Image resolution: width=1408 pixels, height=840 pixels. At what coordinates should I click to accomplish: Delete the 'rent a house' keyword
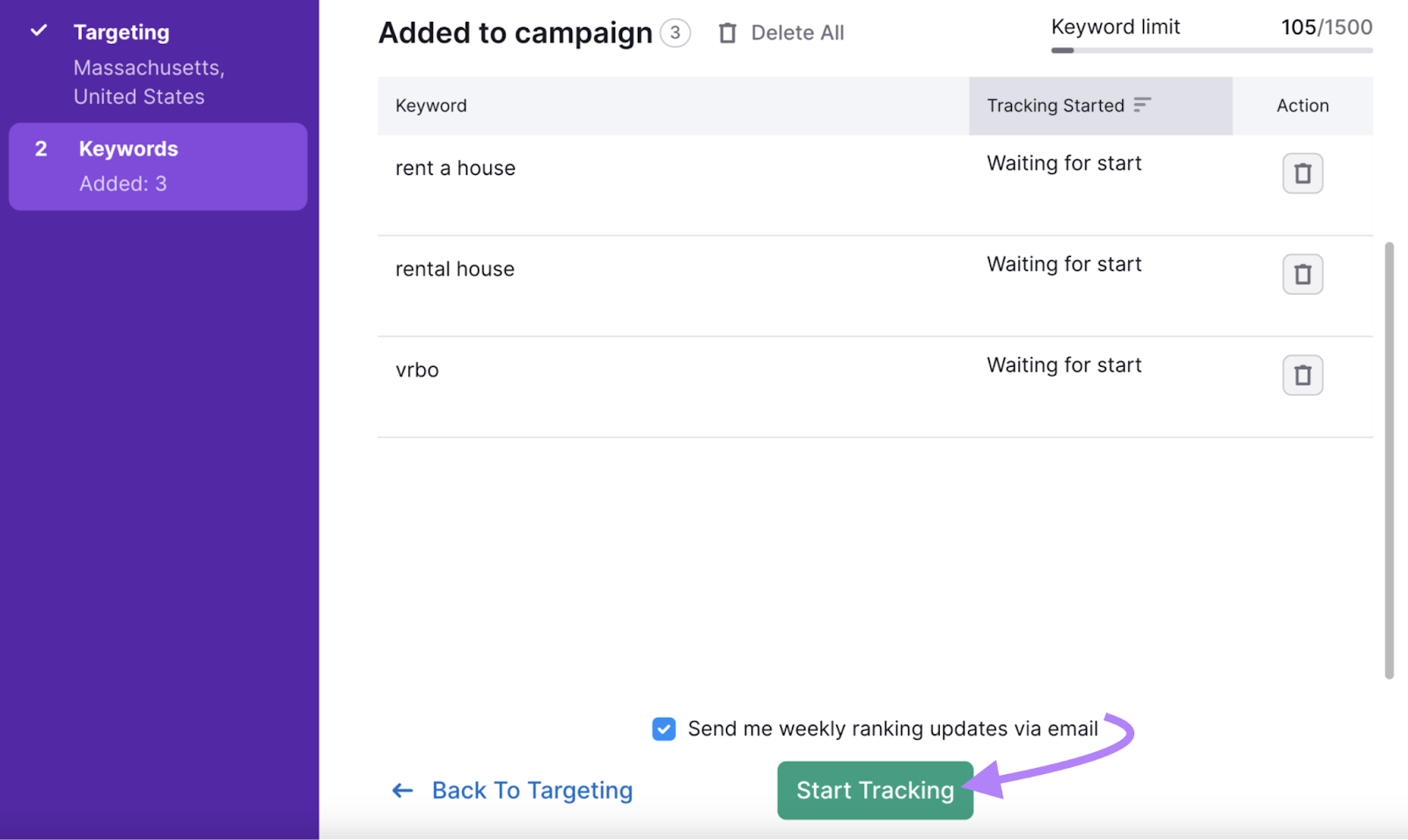(1302, 173)
